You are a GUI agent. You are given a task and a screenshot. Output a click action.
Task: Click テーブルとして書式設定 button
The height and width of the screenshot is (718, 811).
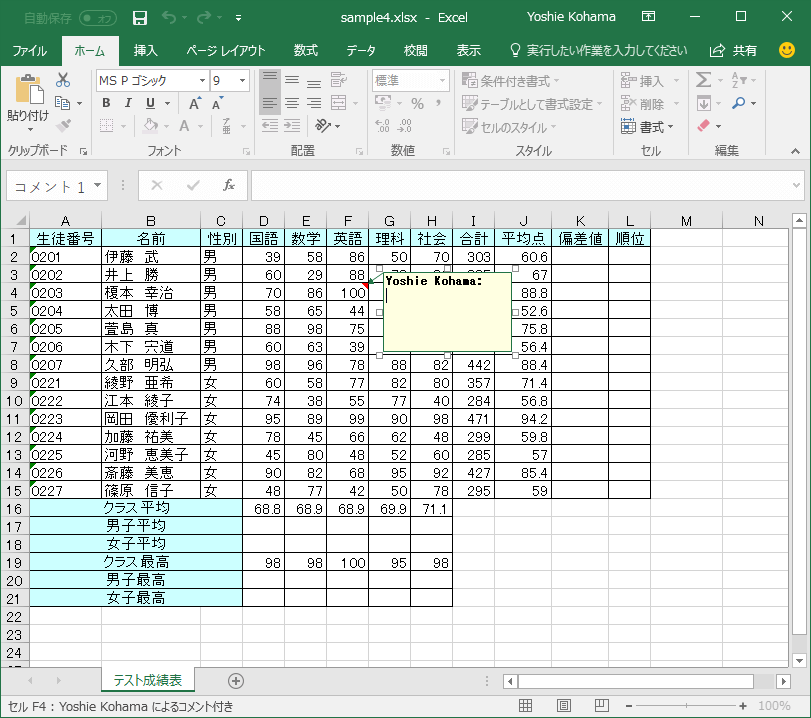click(532, 104)
